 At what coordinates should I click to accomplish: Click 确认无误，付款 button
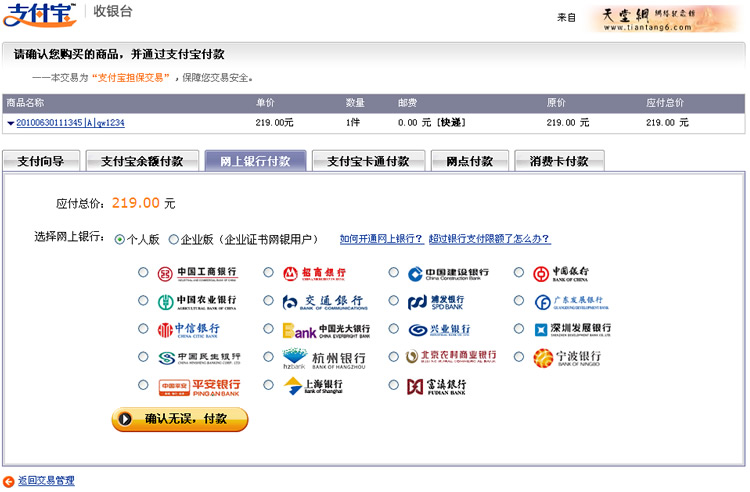tap(180, 420)
